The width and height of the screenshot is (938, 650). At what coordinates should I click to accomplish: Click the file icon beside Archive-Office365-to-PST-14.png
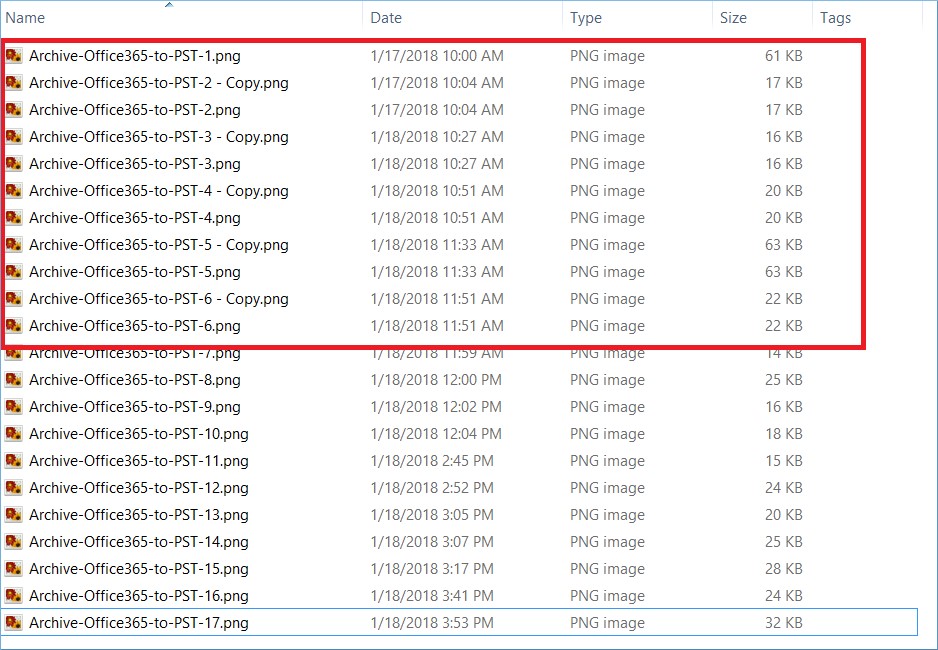click(x=15, y=541)
